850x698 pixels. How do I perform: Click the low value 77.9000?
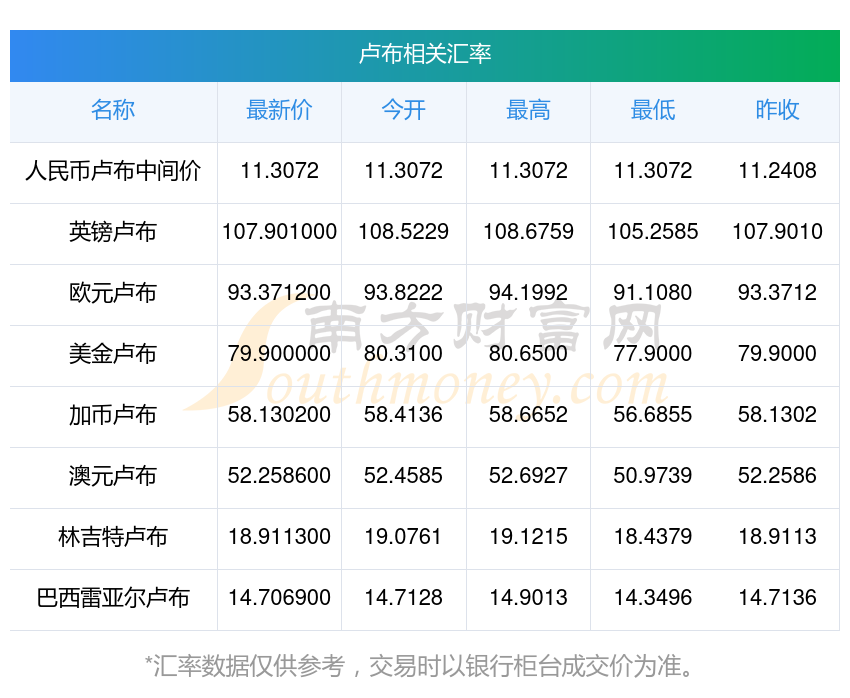click(x=653, y=354)
